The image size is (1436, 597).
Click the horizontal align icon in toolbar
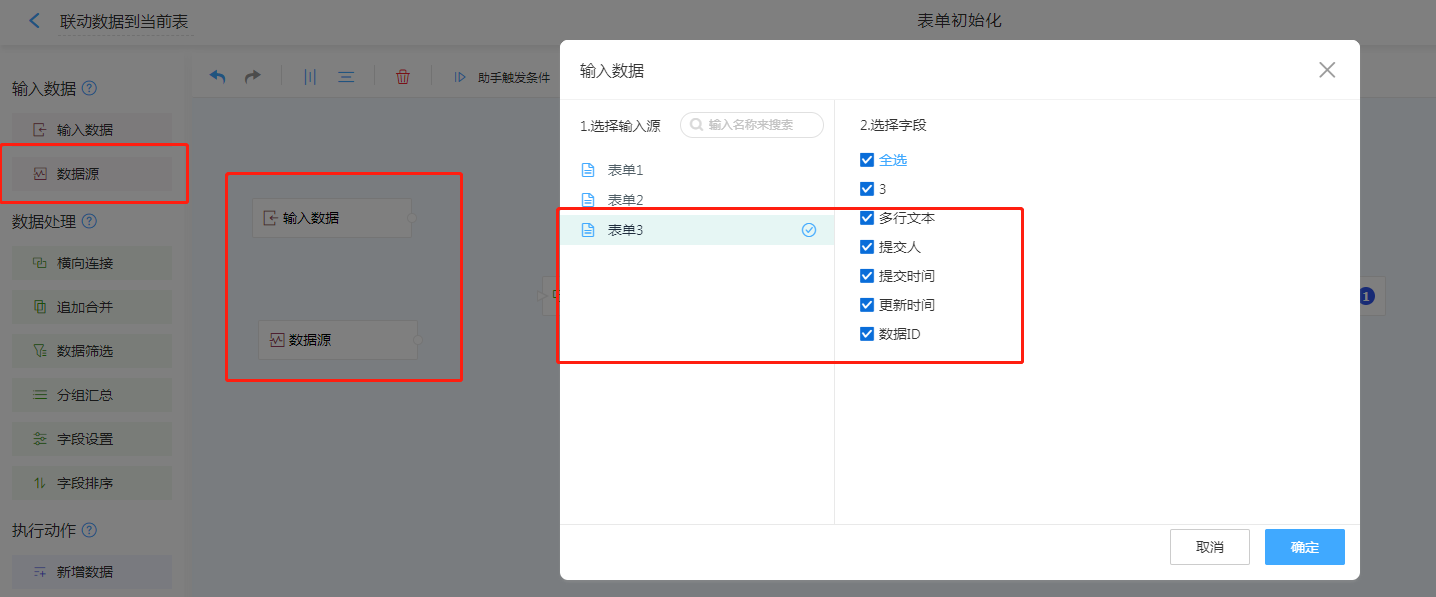[346, 77]
